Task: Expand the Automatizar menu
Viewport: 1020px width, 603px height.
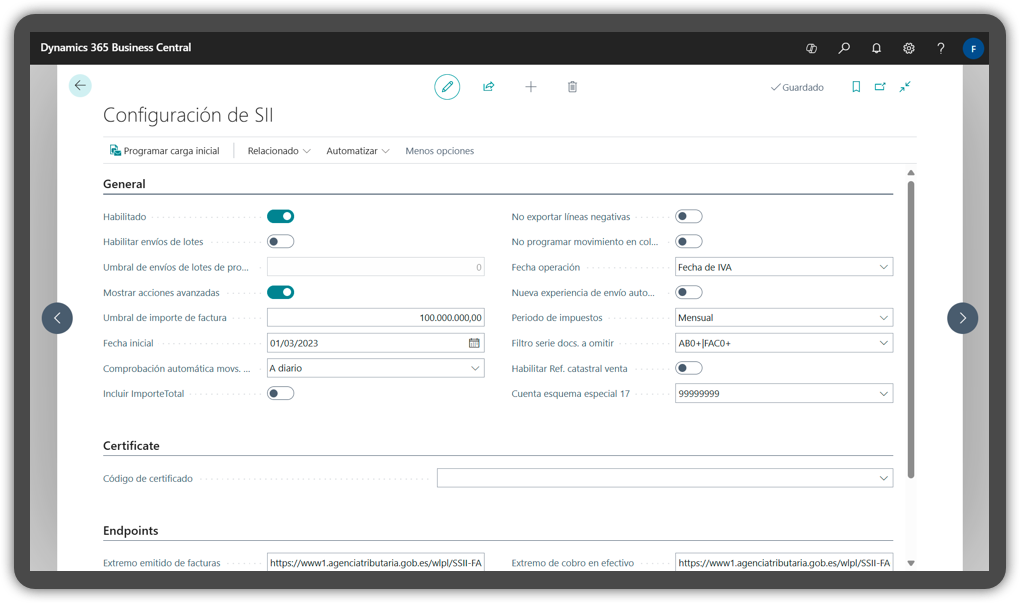Action: tap(358, 151)
